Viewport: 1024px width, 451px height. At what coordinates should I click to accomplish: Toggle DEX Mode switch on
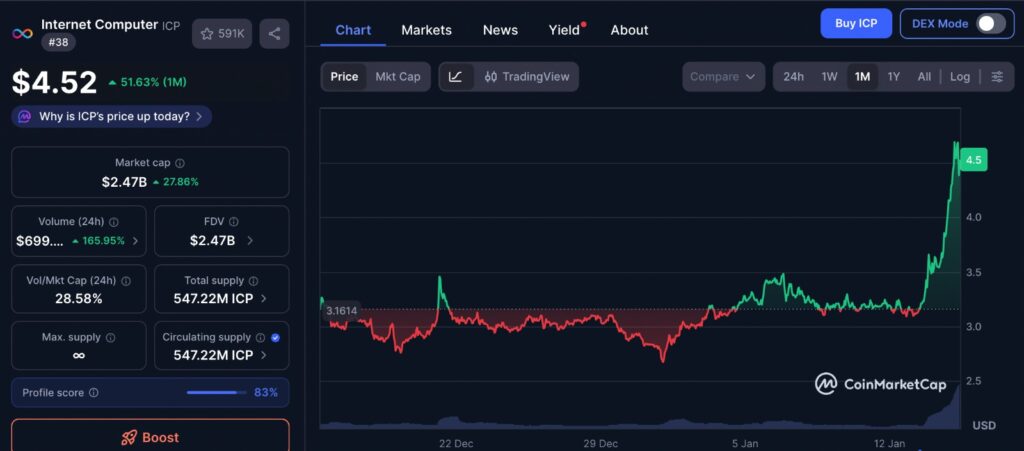tap(991, 24)
